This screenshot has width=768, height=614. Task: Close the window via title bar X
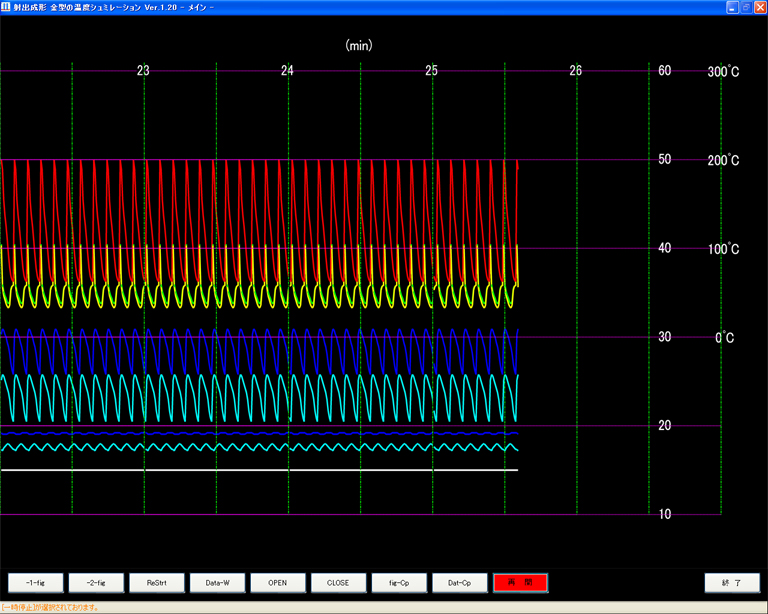click(x=760, y=7)
